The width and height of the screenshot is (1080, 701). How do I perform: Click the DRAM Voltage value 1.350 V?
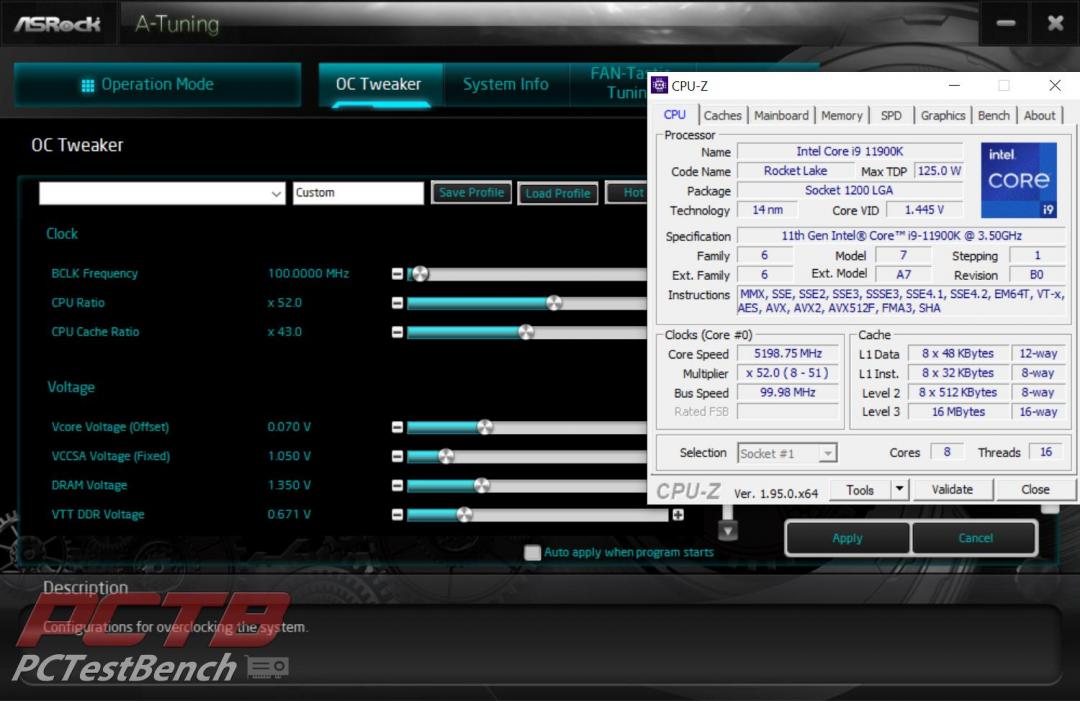tap(289, 485)
